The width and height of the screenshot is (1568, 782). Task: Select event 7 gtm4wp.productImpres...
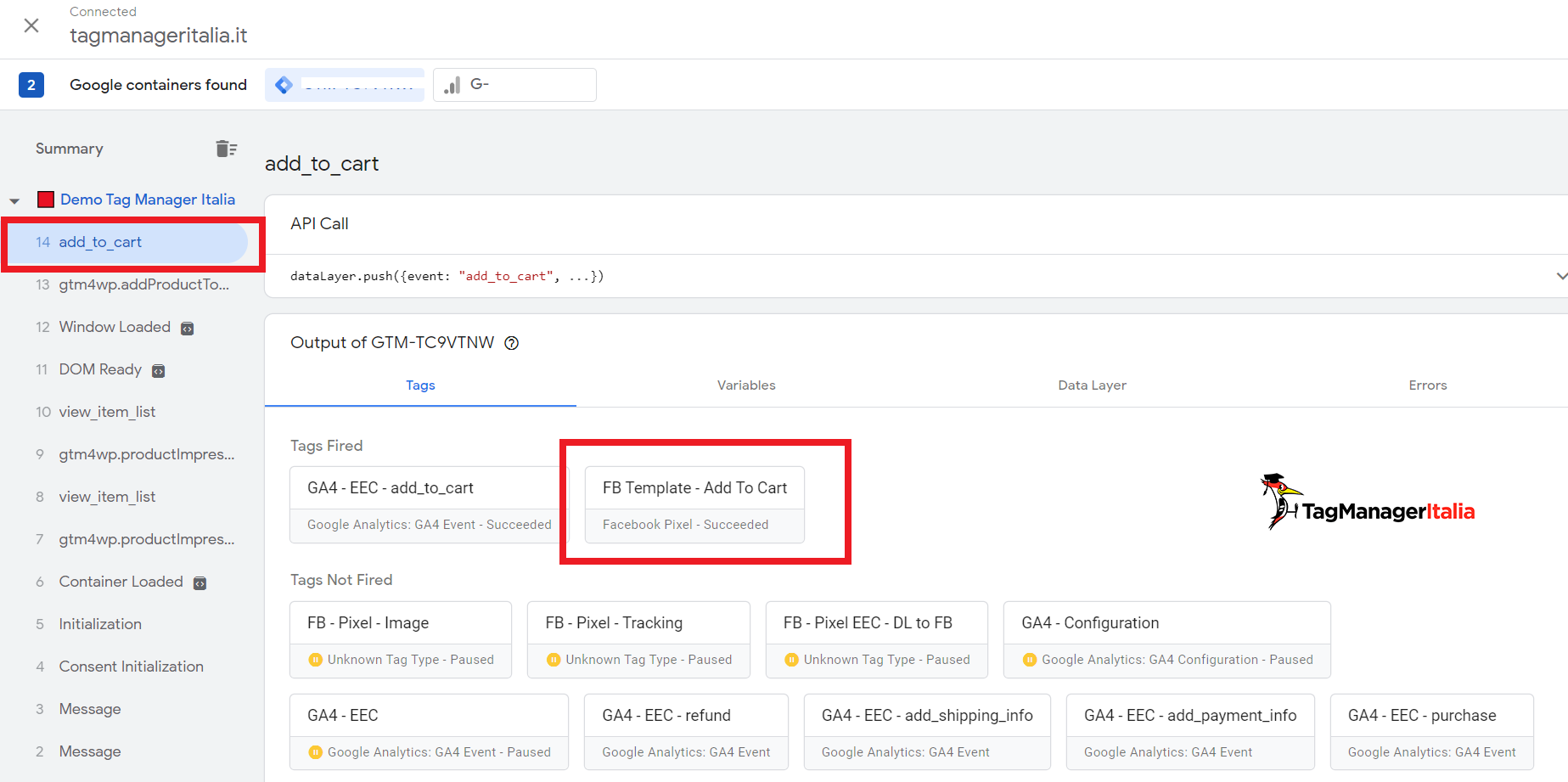136,539
